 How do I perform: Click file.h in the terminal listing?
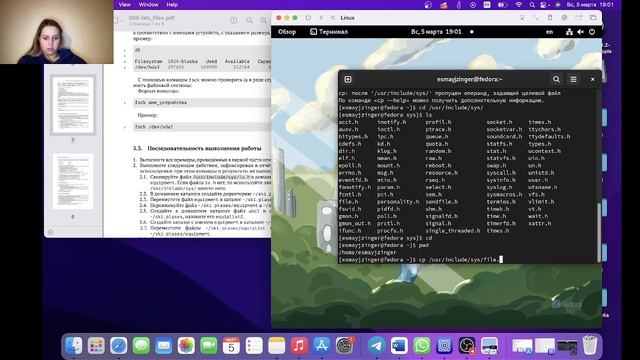tap(348, 202)
